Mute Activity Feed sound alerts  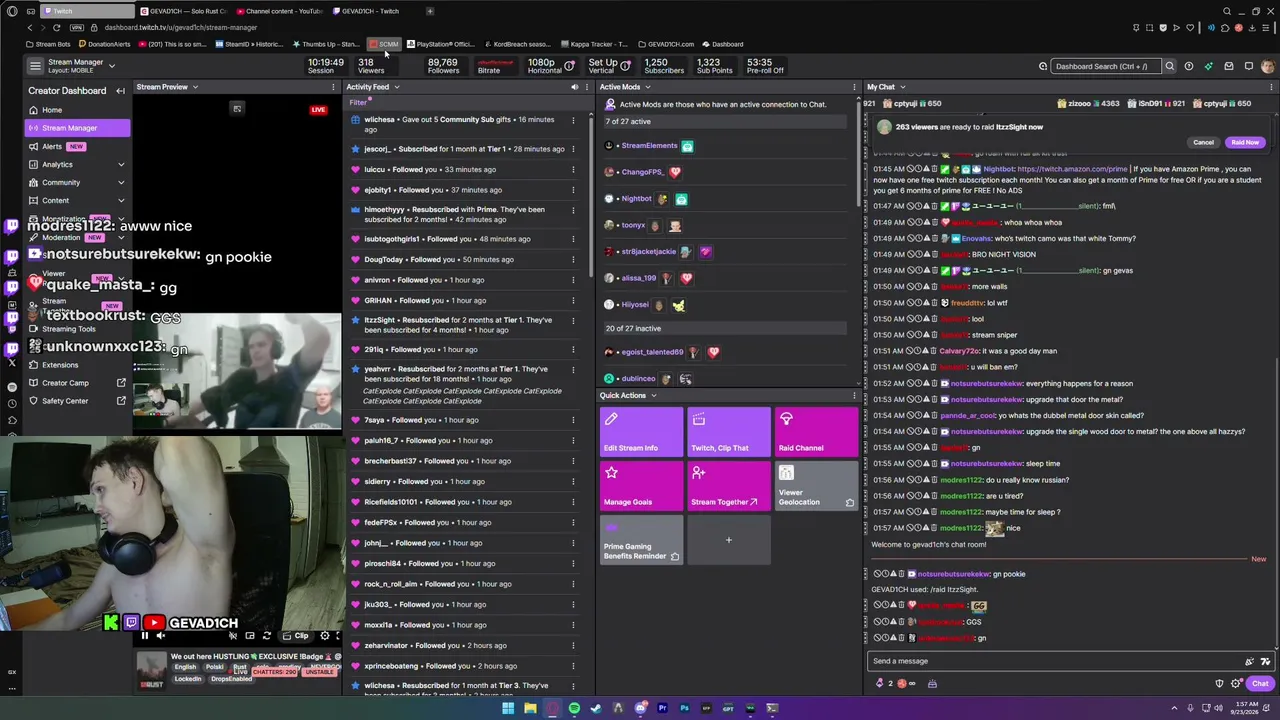(x=574, y=87)
